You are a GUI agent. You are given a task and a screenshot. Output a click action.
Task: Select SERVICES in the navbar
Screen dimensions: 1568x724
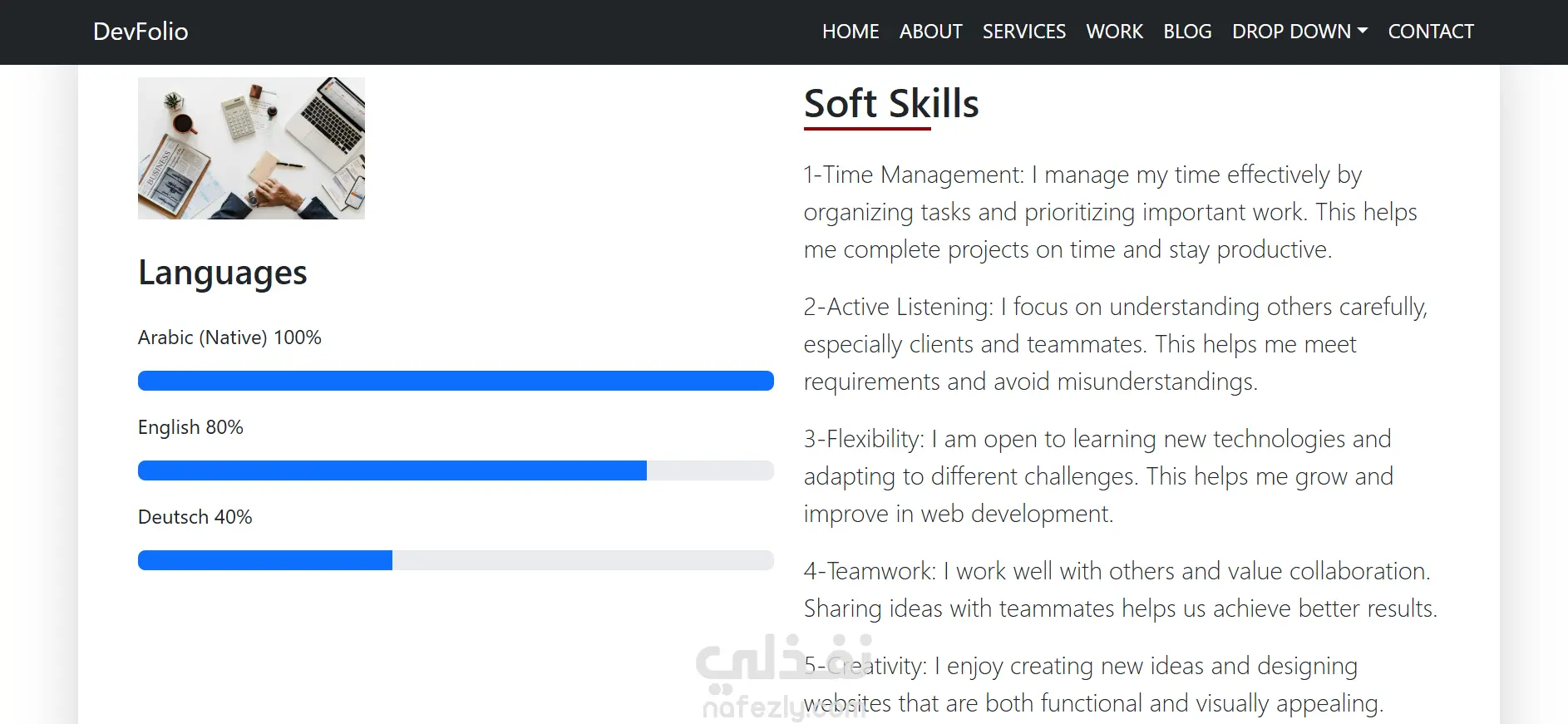pyautogui.click(x=1023, y=32)
